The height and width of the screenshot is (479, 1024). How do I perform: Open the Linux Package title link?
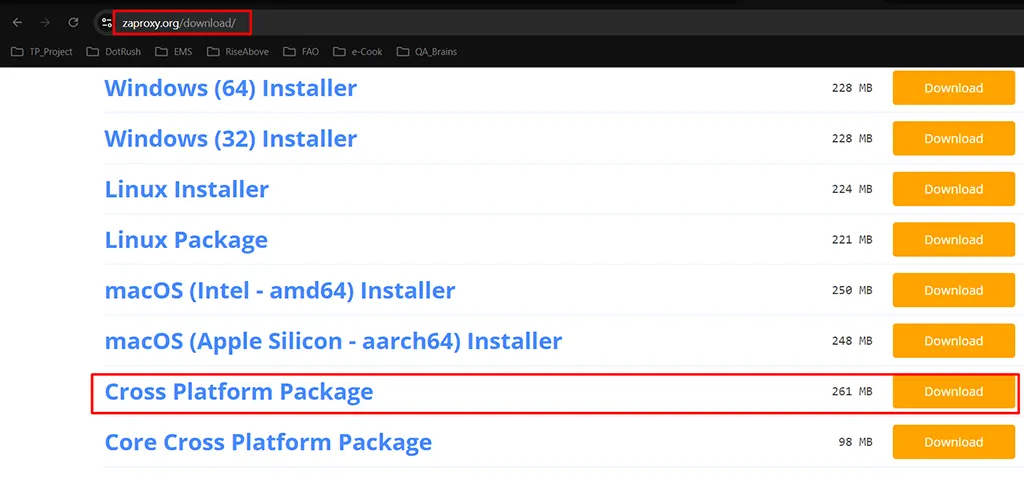tap(186, 240)
